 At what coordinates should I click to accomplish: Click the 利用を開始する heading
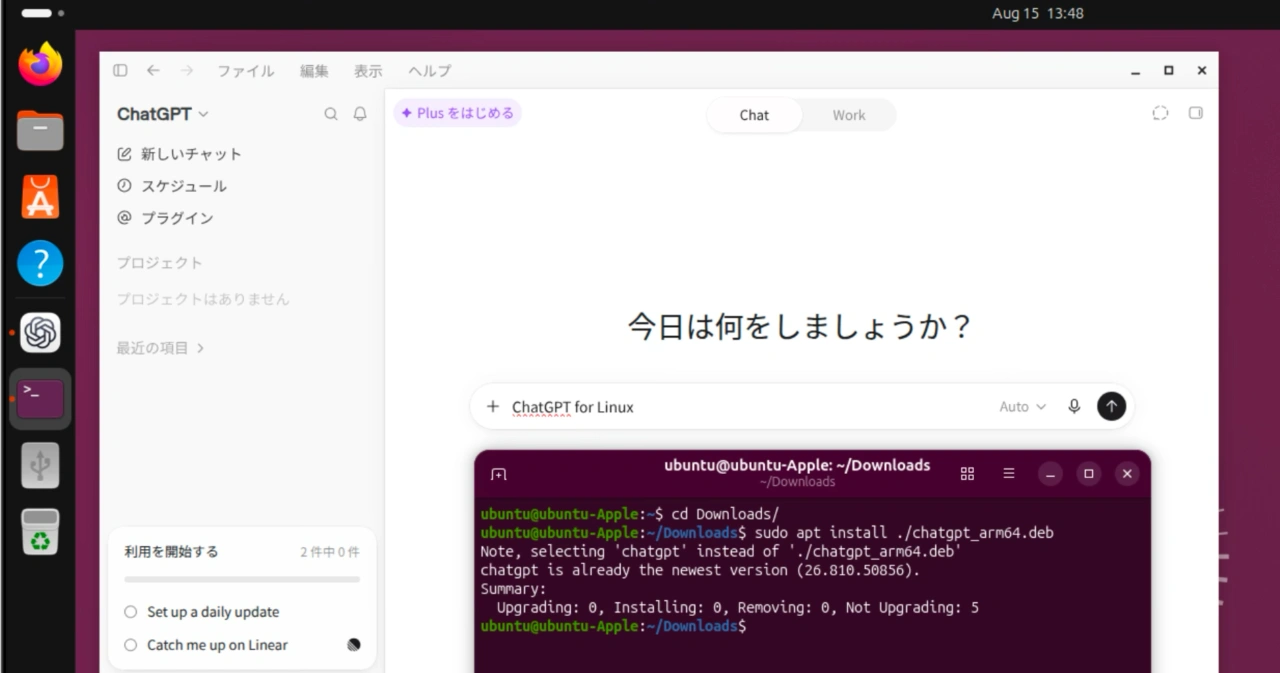click(x=171, y=552)
